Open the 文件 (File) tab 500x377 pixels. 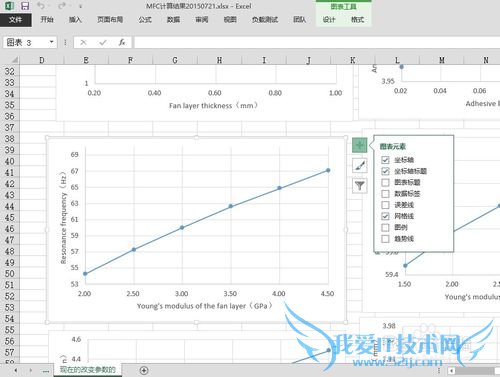click(16, 20)
